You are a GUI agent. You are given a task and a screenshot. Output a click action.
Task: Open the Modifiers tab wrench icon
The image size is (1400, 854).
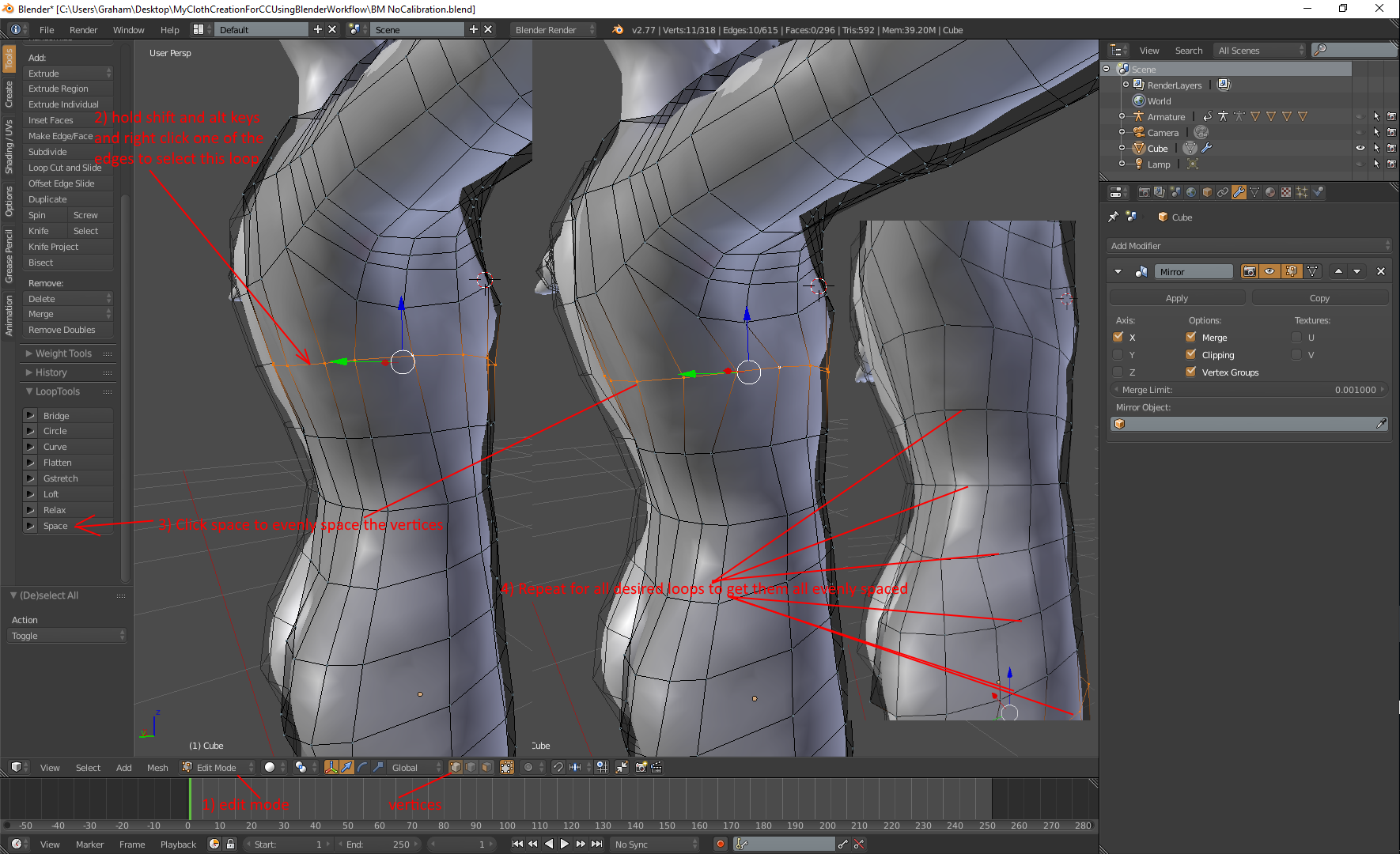pos(1239,192)
